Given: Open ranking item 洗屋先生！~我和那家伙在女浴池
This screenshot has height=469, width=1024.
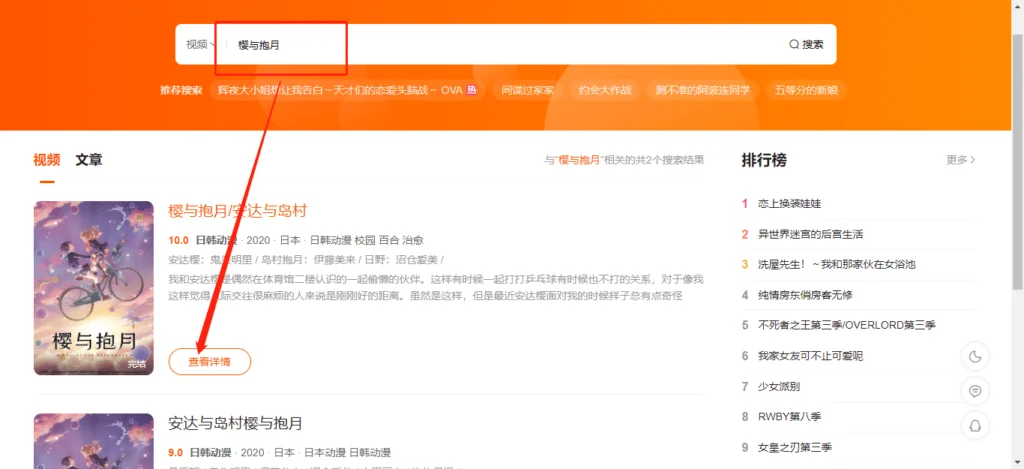Looking at the screenshot, I should coord(837,265).
